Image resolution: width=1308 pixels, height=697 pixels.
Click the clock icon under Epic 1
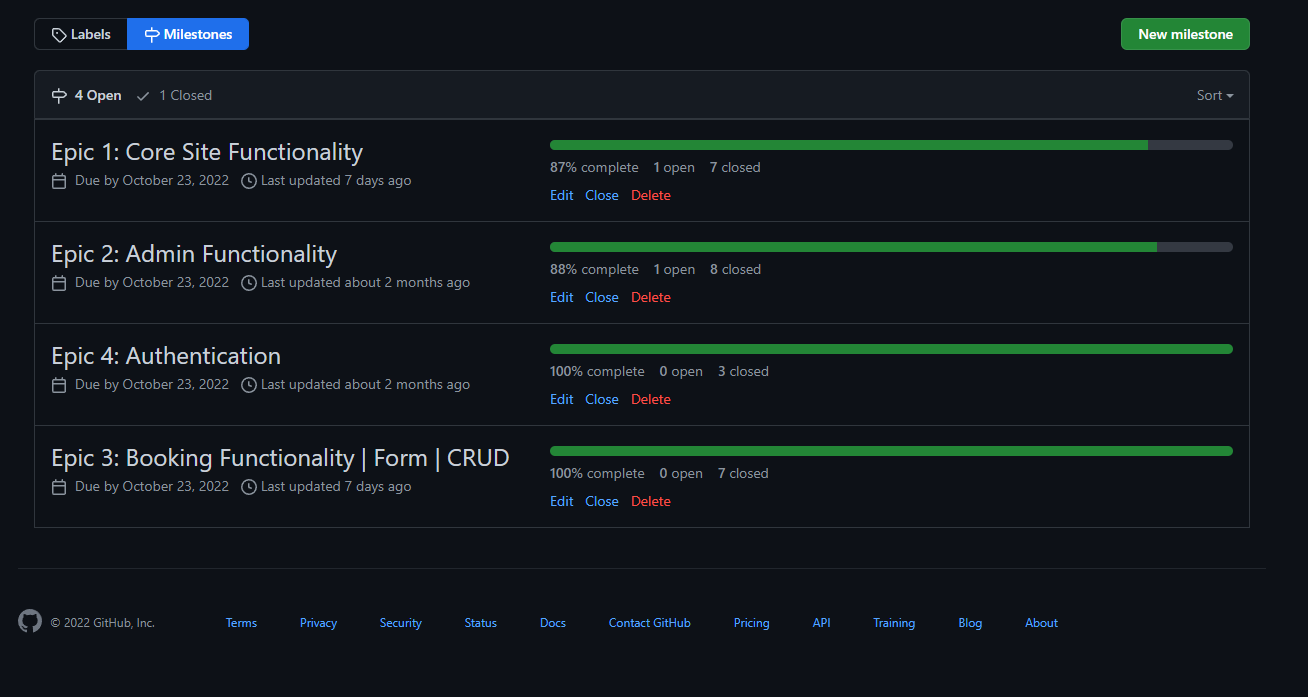pyautogui.click(x=249, y=181)
